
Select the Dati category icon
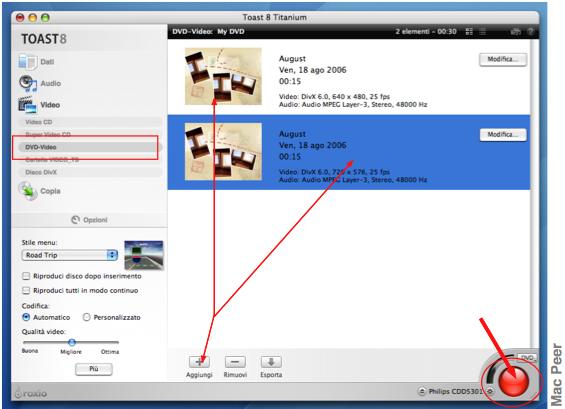click(x=27, y=62)
